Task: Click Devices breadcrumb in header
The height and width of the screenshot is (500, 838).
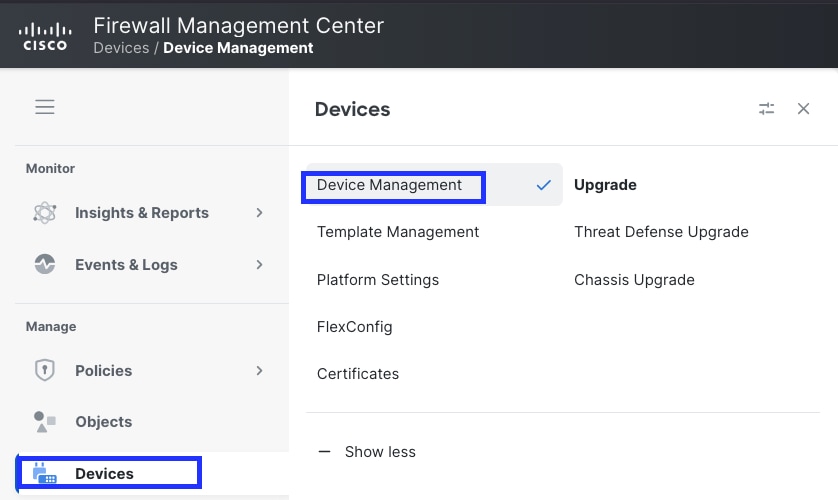Action: [121, 48]
